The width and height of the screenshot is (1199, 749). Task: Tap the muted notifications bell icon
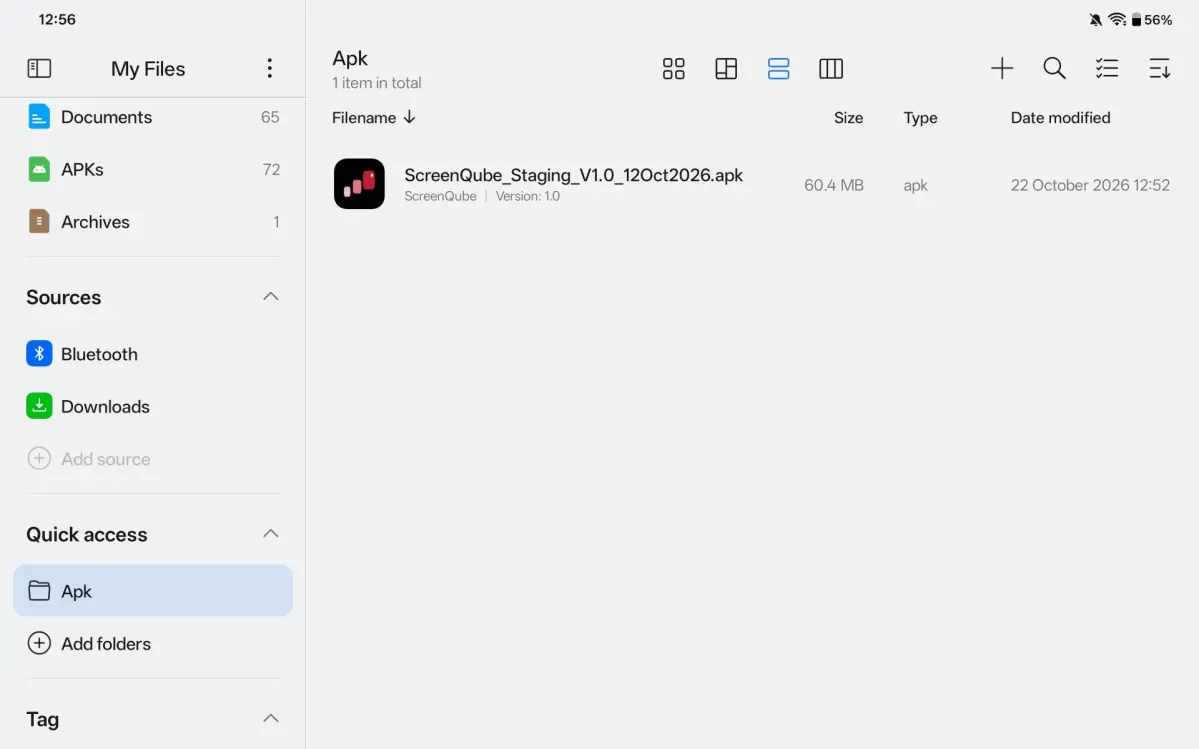(x=1095, y=20)
